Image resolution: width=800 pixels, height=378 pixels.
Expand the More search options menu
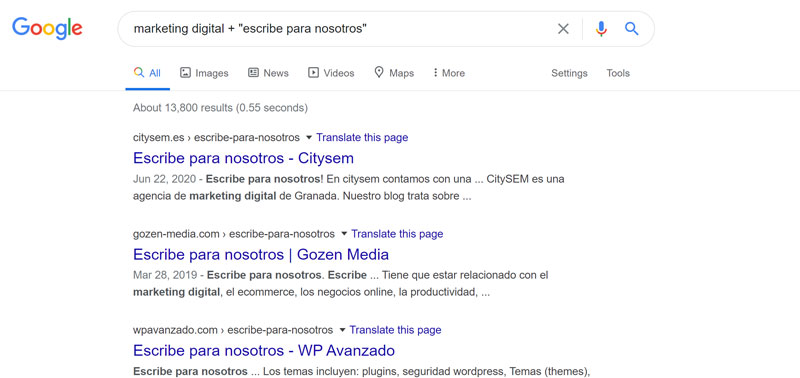448,73
